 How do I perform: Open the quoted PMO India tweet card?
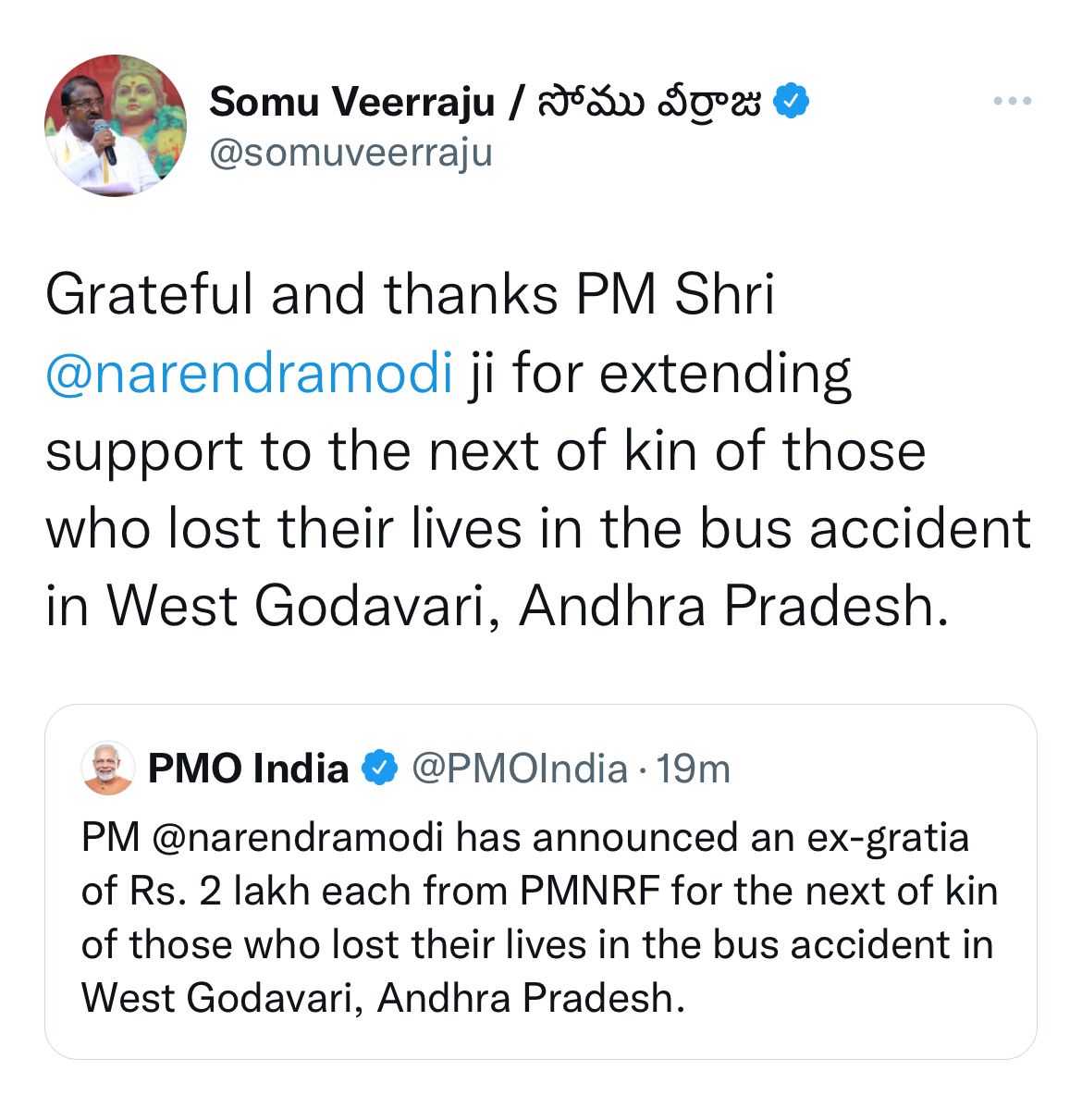tap(541, 879)
